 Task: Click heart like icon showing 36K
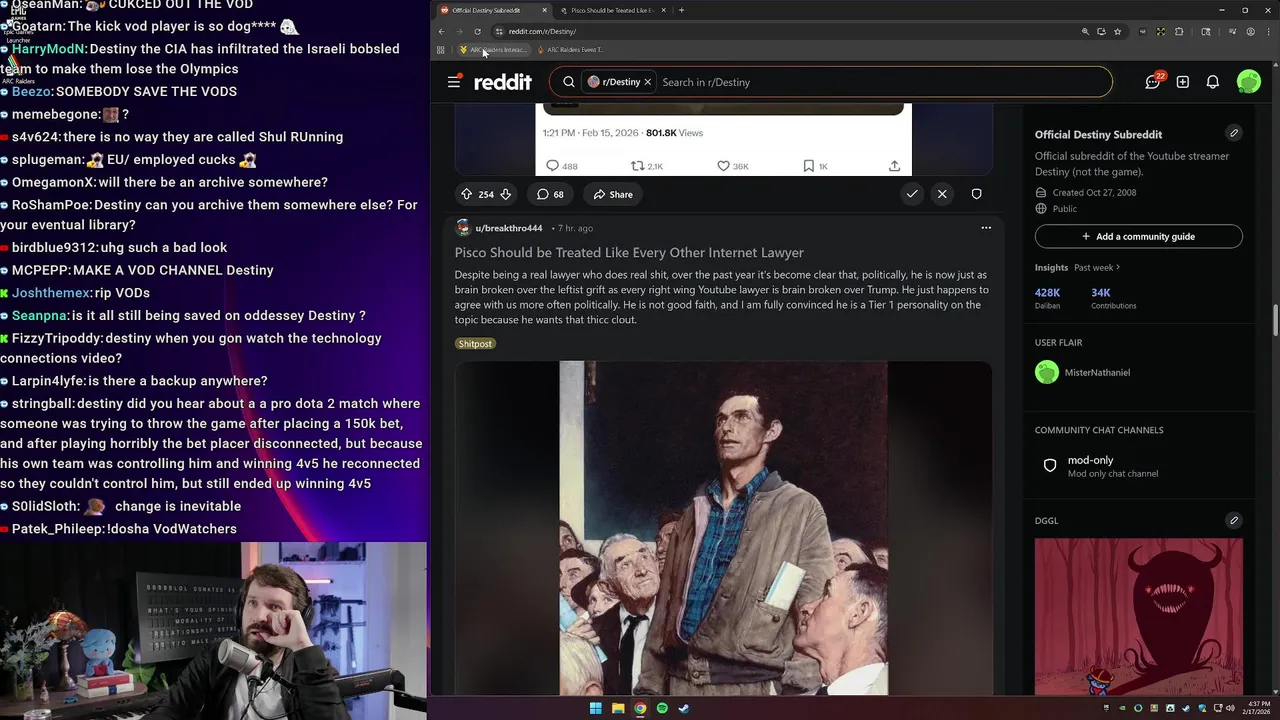(723, 166)
